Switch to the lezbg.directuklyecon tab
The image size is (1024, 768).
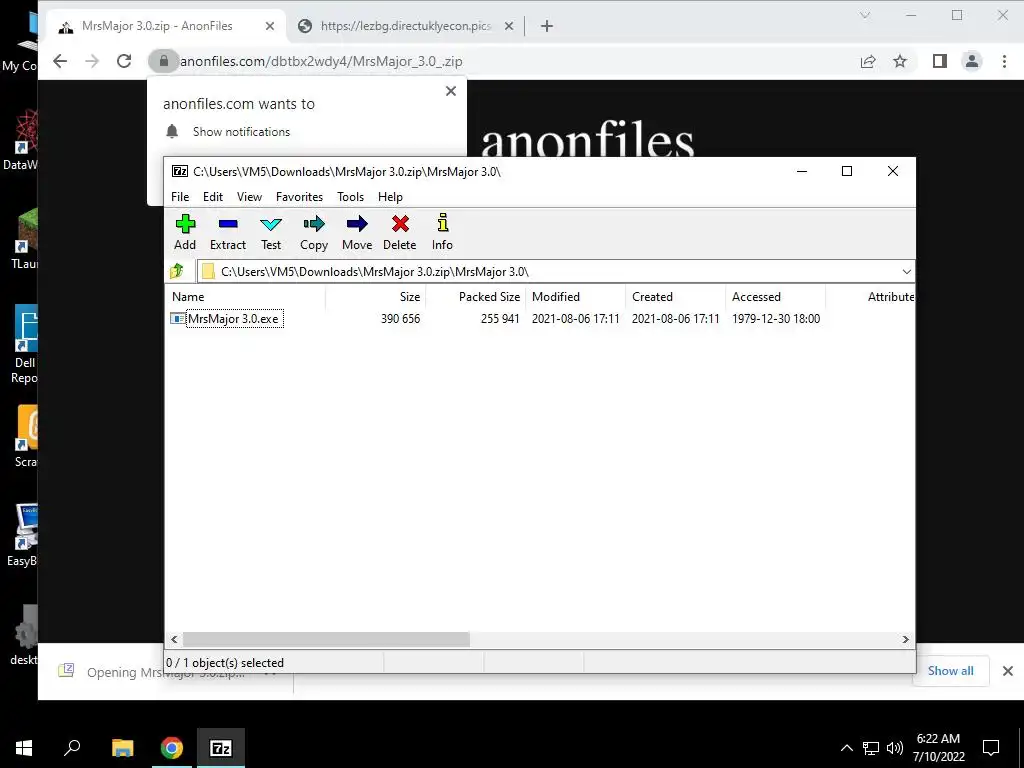[x=405, y=26]
